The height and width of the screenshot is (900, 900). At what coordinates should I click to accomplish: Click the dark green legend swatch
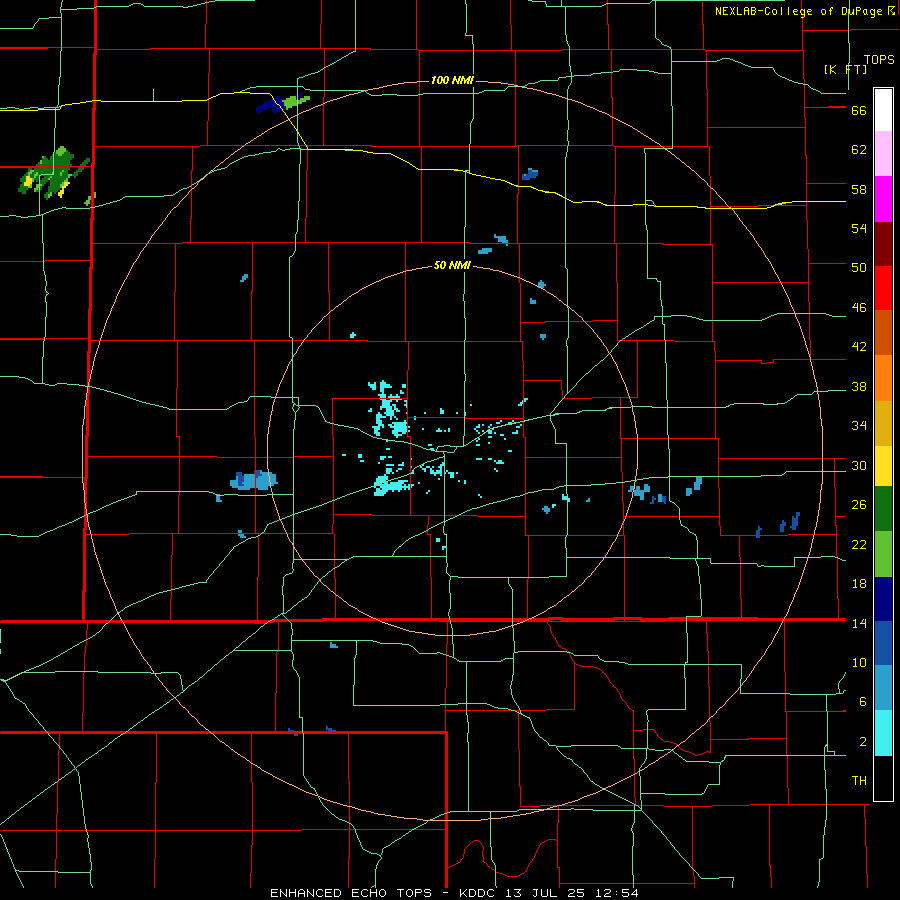(883, 509)
